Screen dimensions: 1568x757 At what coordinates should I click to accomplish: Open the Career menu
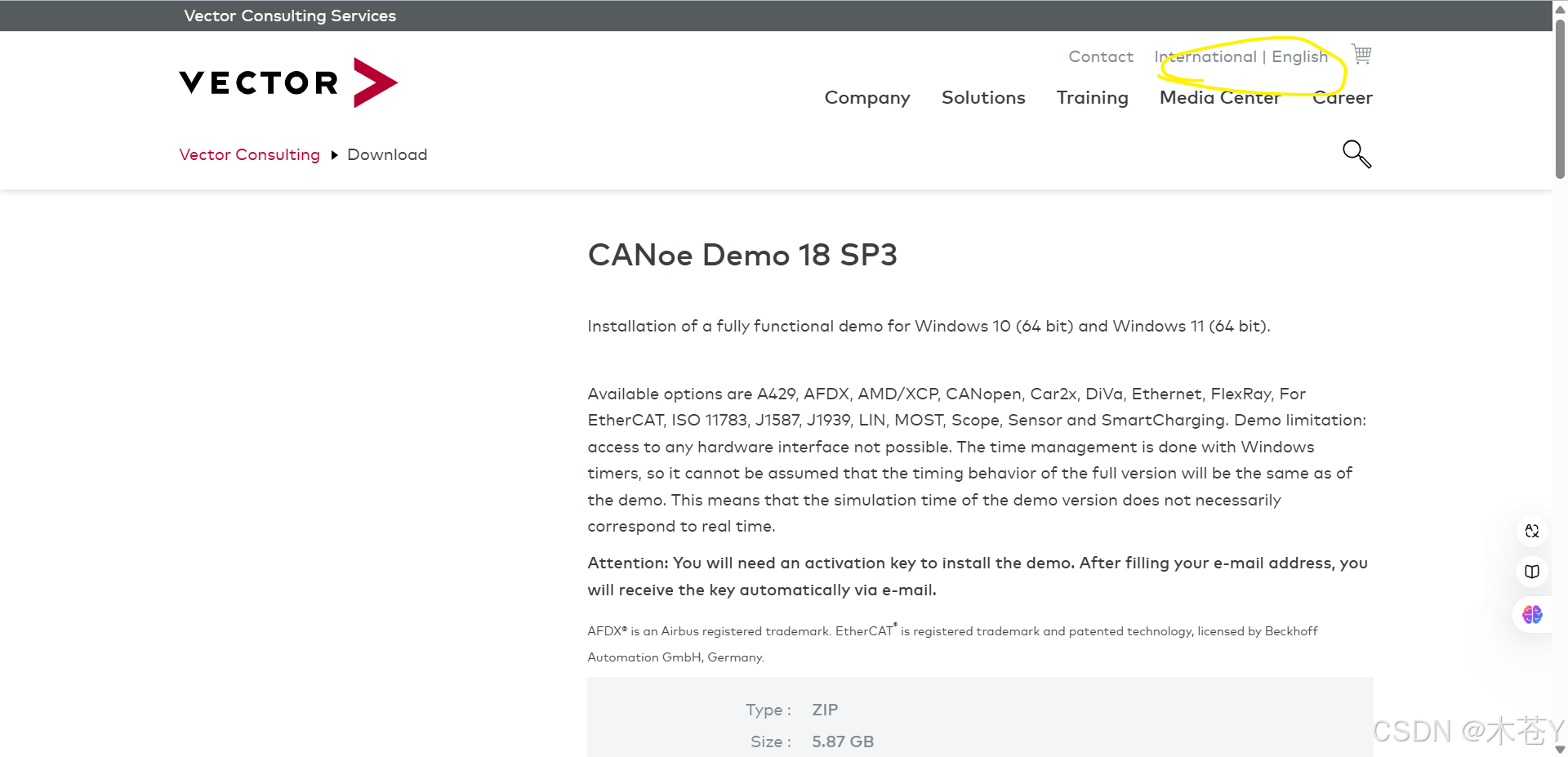1343,98
